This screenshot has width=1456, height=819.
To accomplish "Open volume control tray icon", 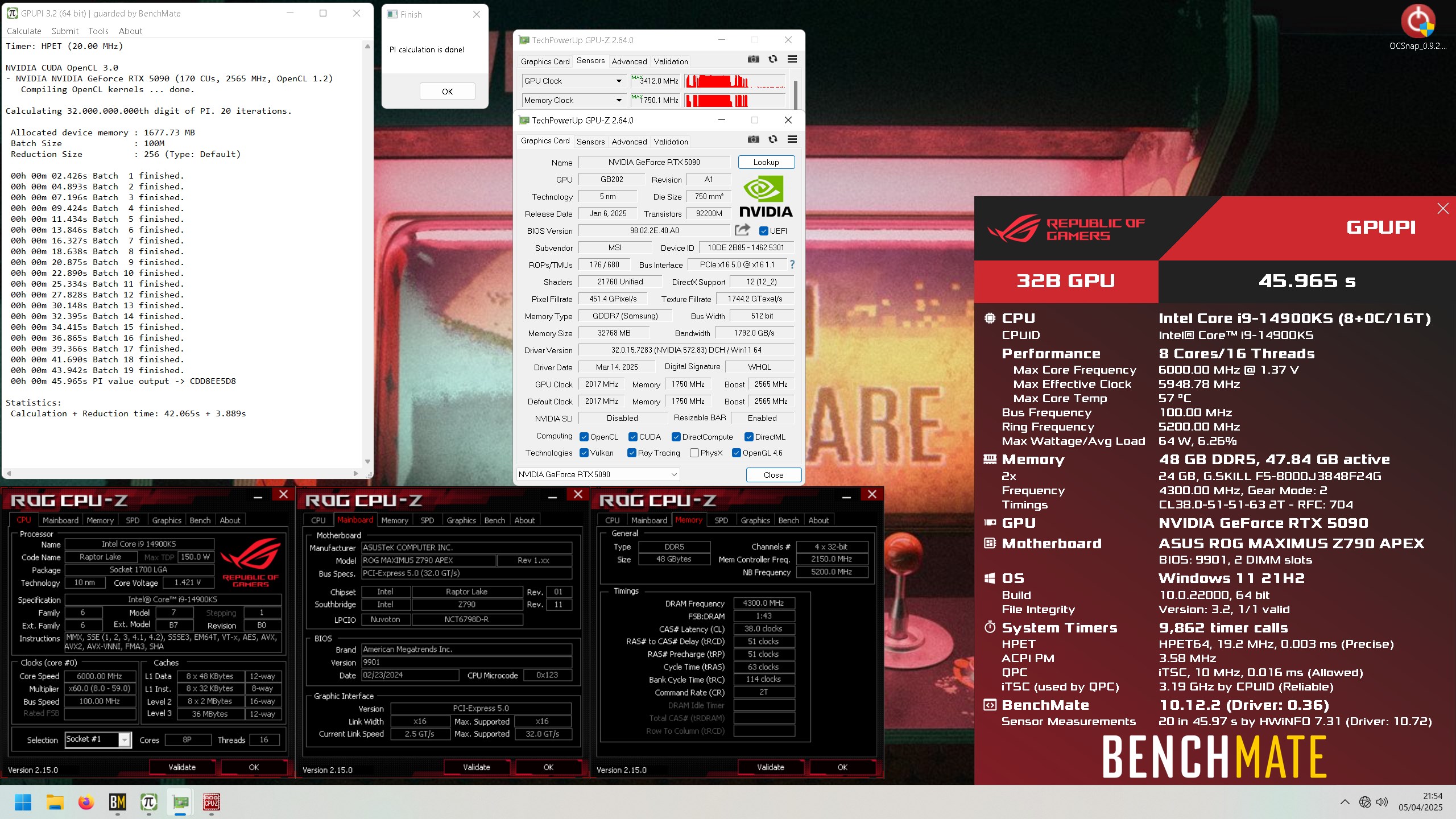I will (x=1382, y=802).
